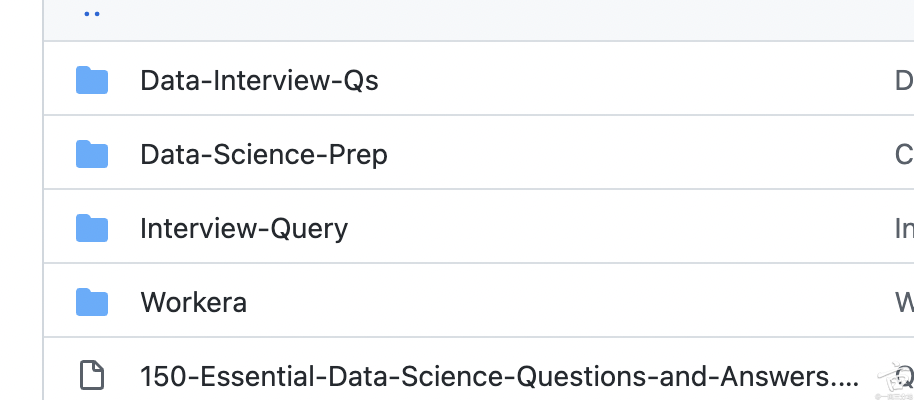Image resolution: width=914 pixels, height=400 pixels.
Task: Open commit message starting 'D' in Data-Interview-Qs row
Action: [904, 80]
